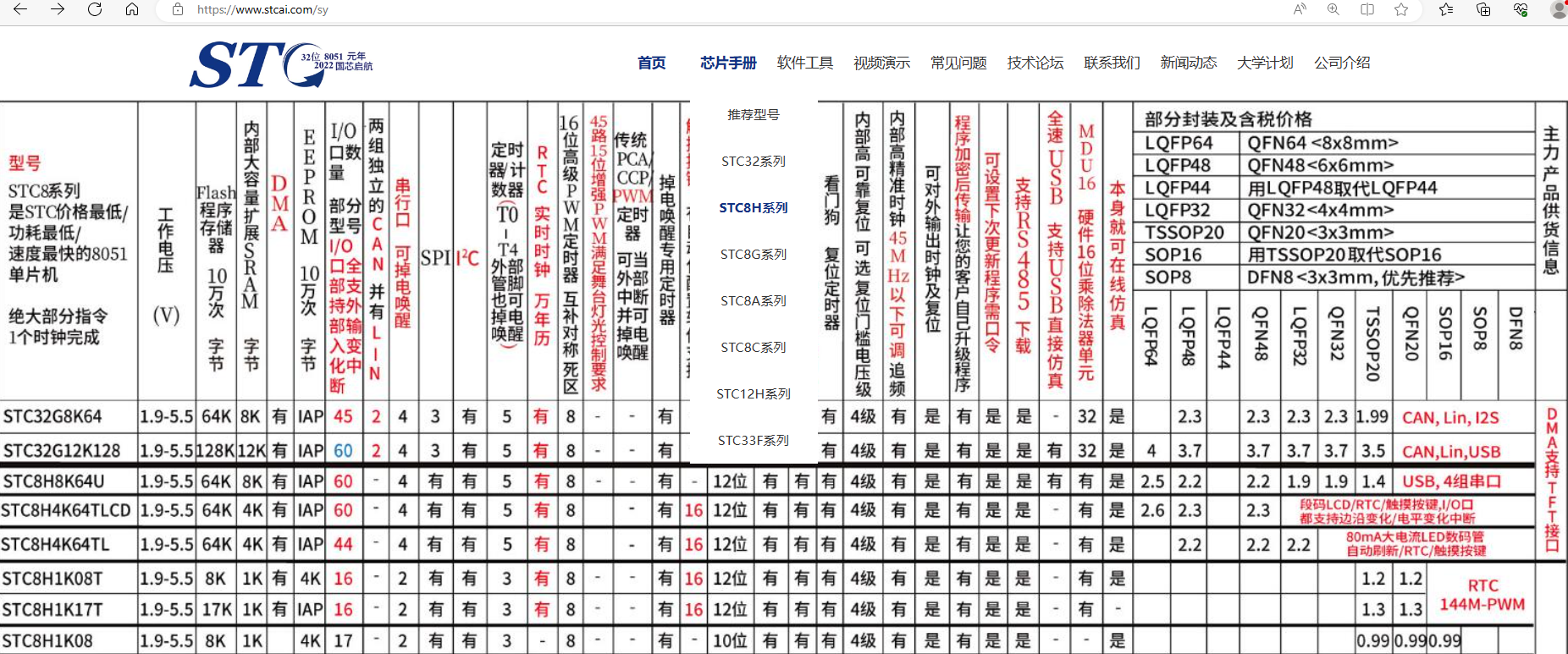
Task: Open the 大学计划 menu item
Action: [x=1265, y=63]
